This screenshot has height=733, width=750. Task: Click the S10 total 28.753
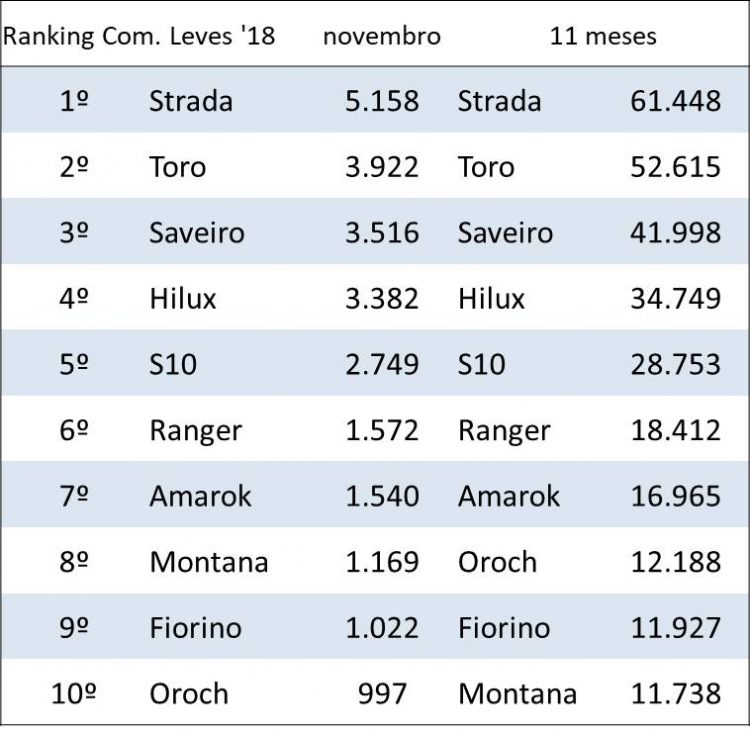point(675,364)
